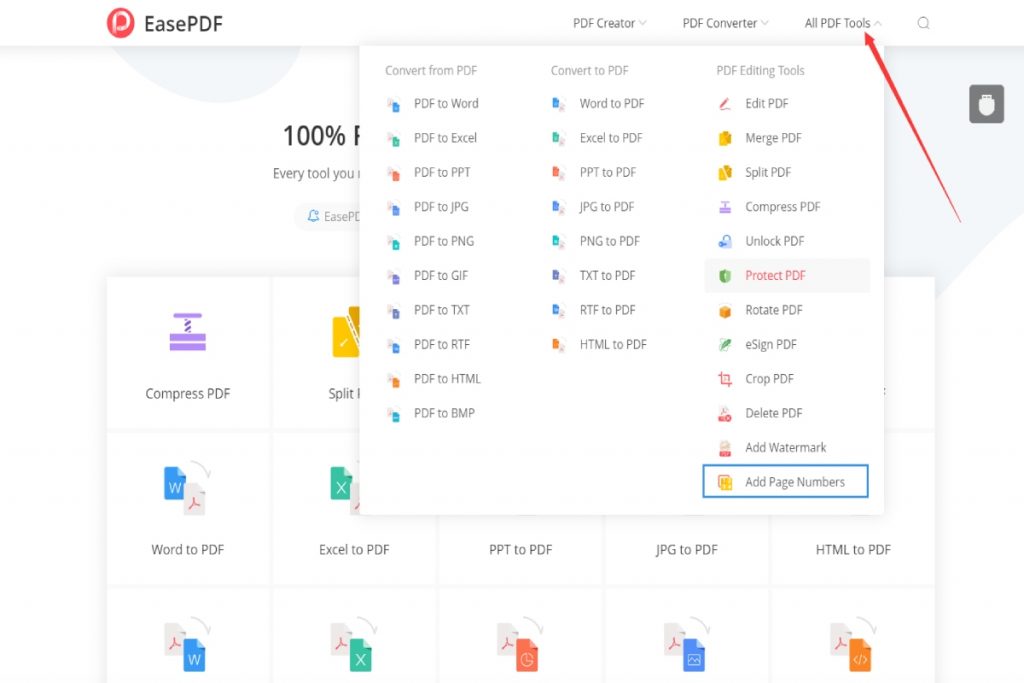This screenshot has width=1024, height=683.
Task: Click the PDF to Excel card icon in bottom row
Action: click(353, 645)
